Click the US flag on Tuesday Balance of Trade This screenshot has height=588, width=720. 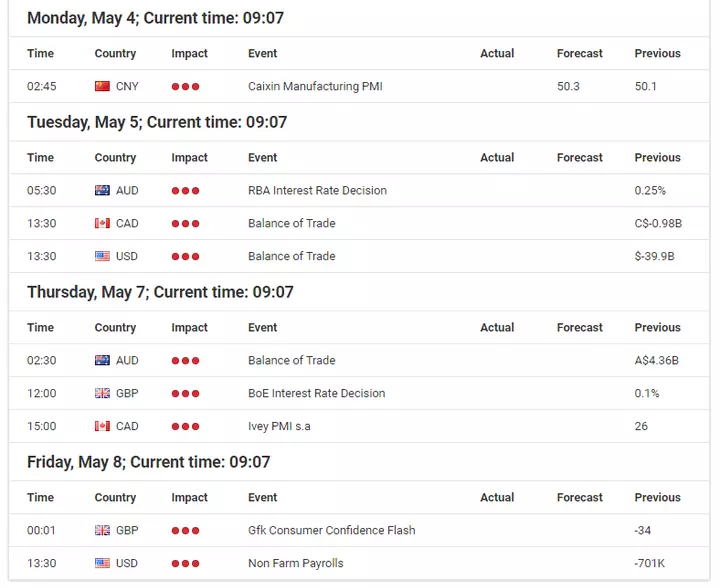click(x=102, y=256)
